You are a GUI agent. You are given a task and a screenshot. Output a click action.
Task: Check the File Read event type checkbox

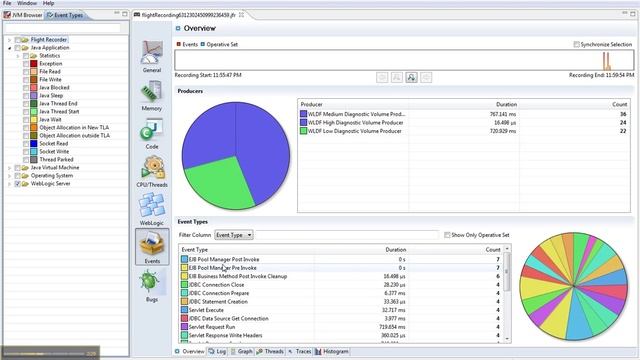(x=26, y=71)
